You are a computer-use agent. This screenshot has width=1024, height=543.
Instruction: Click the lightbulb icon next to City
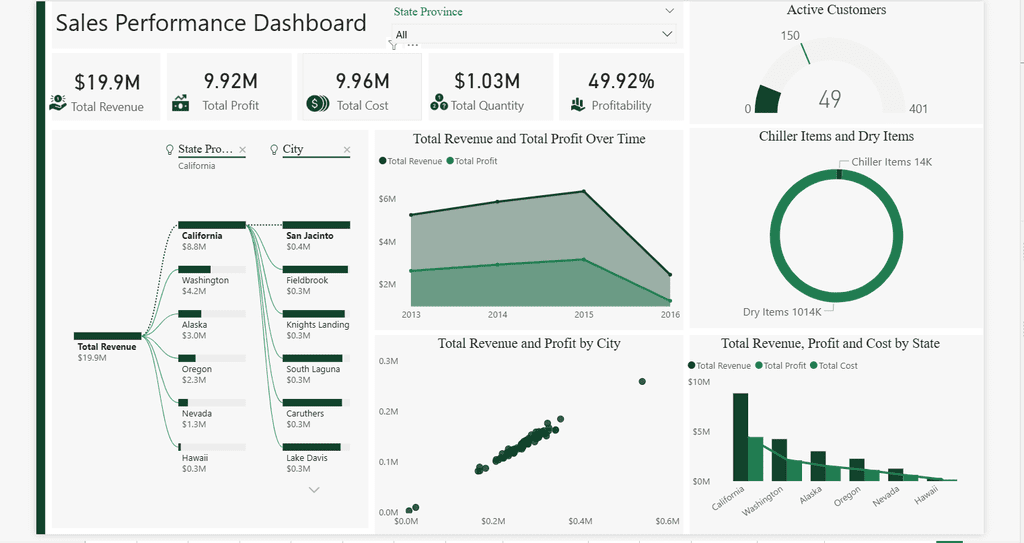point(274,150)
